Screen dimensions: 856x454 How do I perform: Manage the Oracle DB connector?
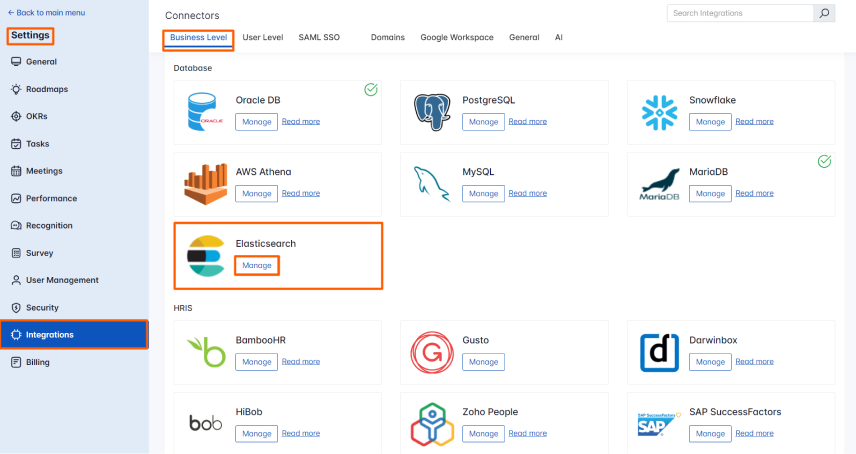pyautogui.click(x=257, y=122)
